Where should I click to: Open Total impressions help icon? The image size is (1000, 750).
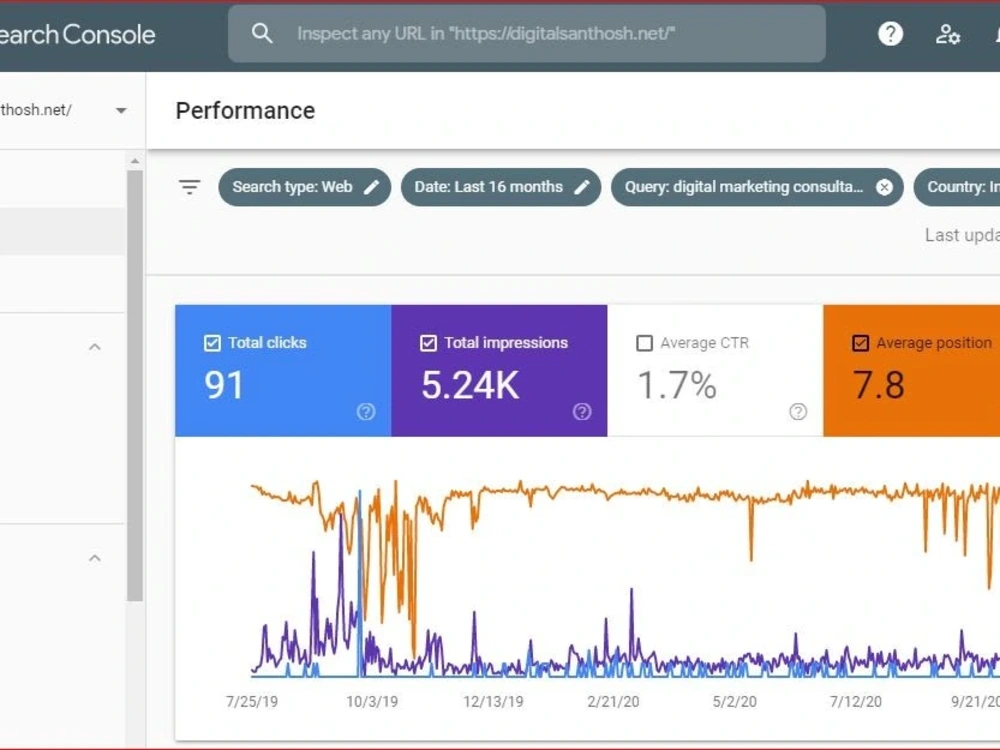(582, 411)
